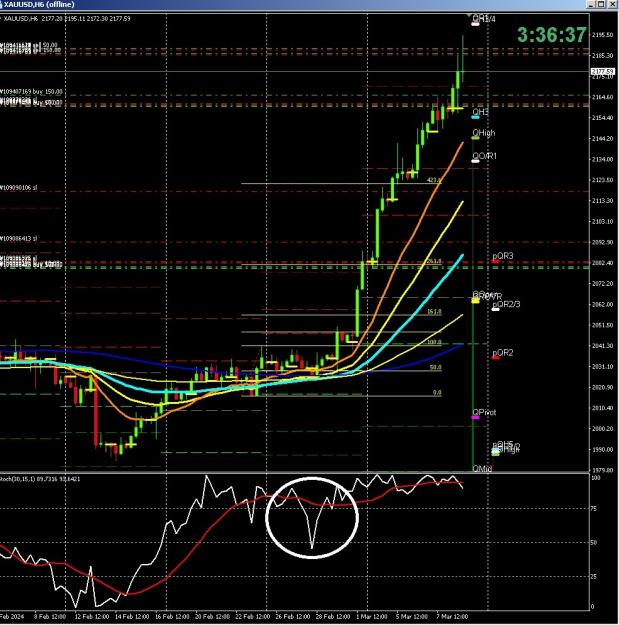Screen dimensions: 619x625
Task: Click the 25 level on stochastic scale
Action: coord(594,577)
